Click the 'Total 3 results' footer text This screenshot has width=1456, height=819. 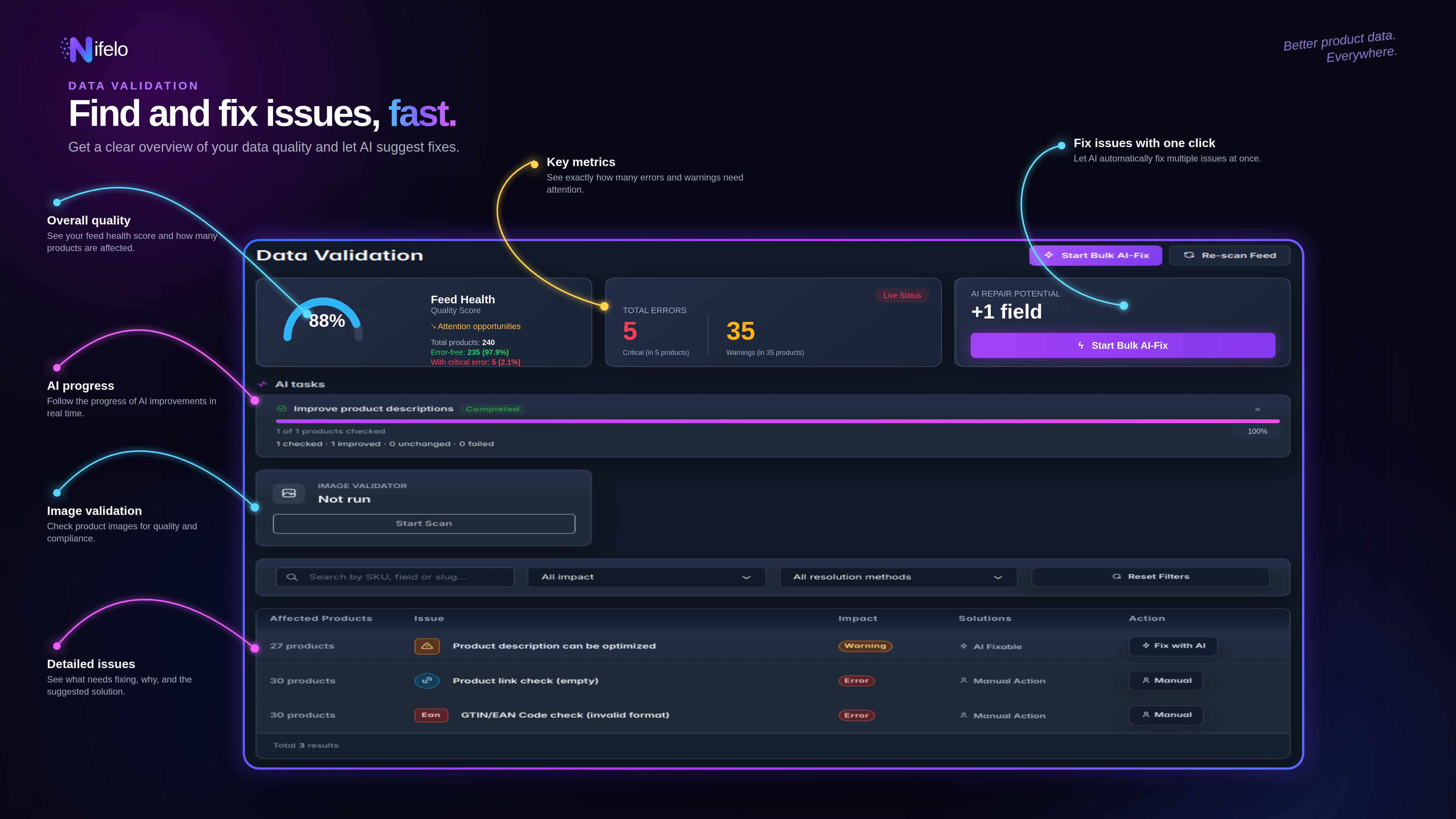pos(306,745)
